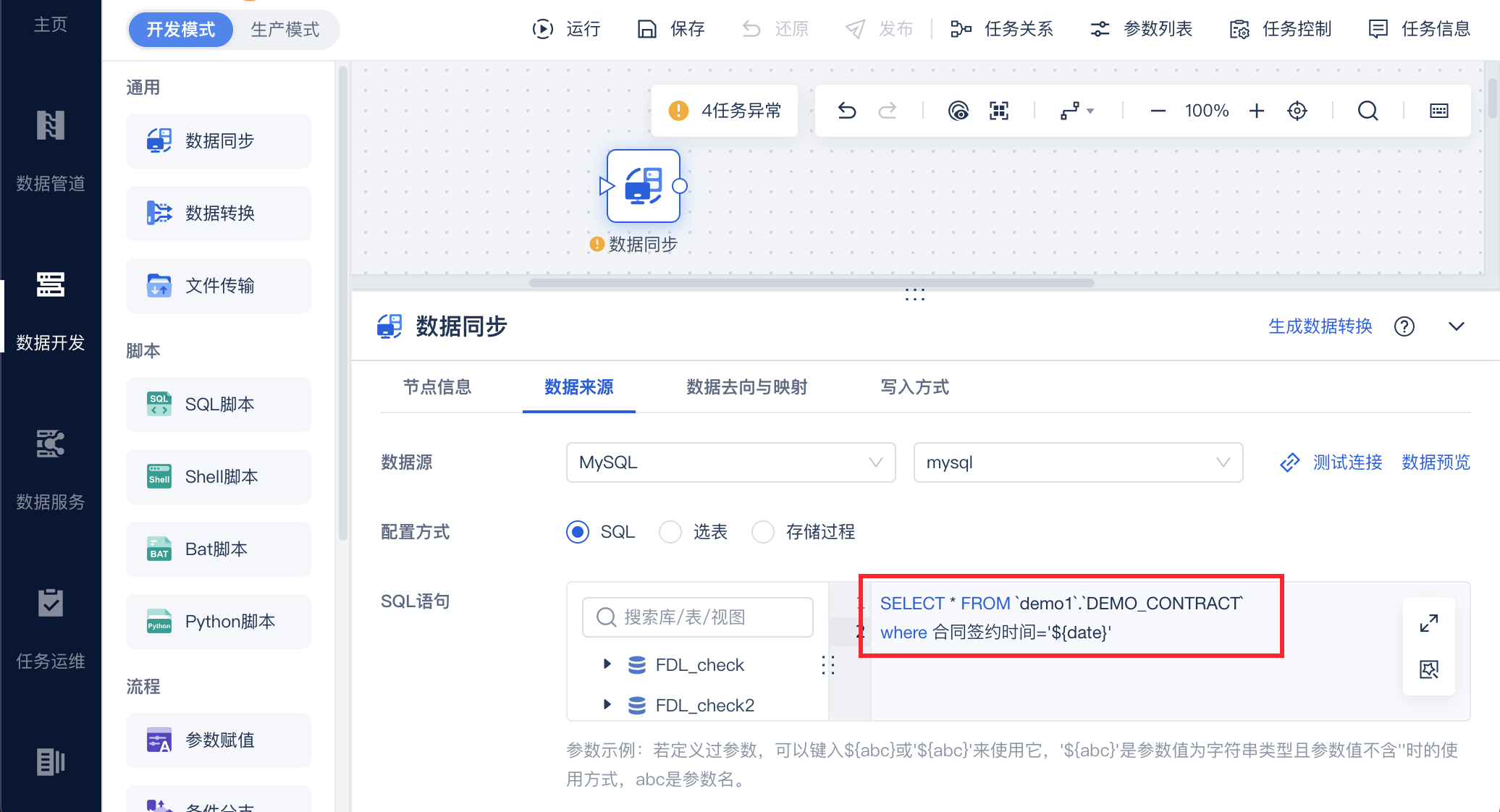1500x812 pixels.
Task: Click the 数据同步 node on canvas
Action: (x=643, y=186)
